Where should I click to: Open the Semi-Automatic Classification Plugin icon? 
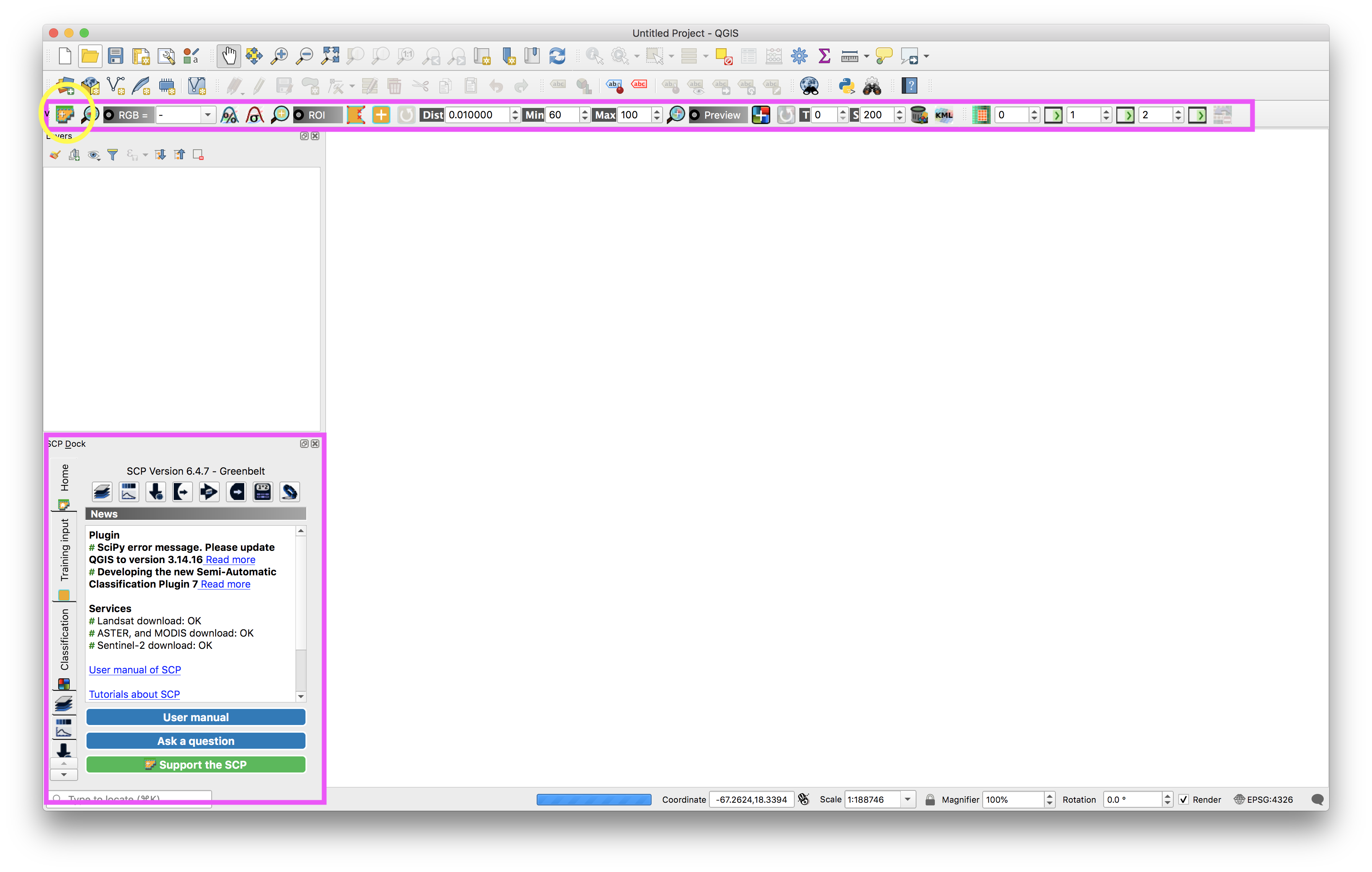coord(65,114)
